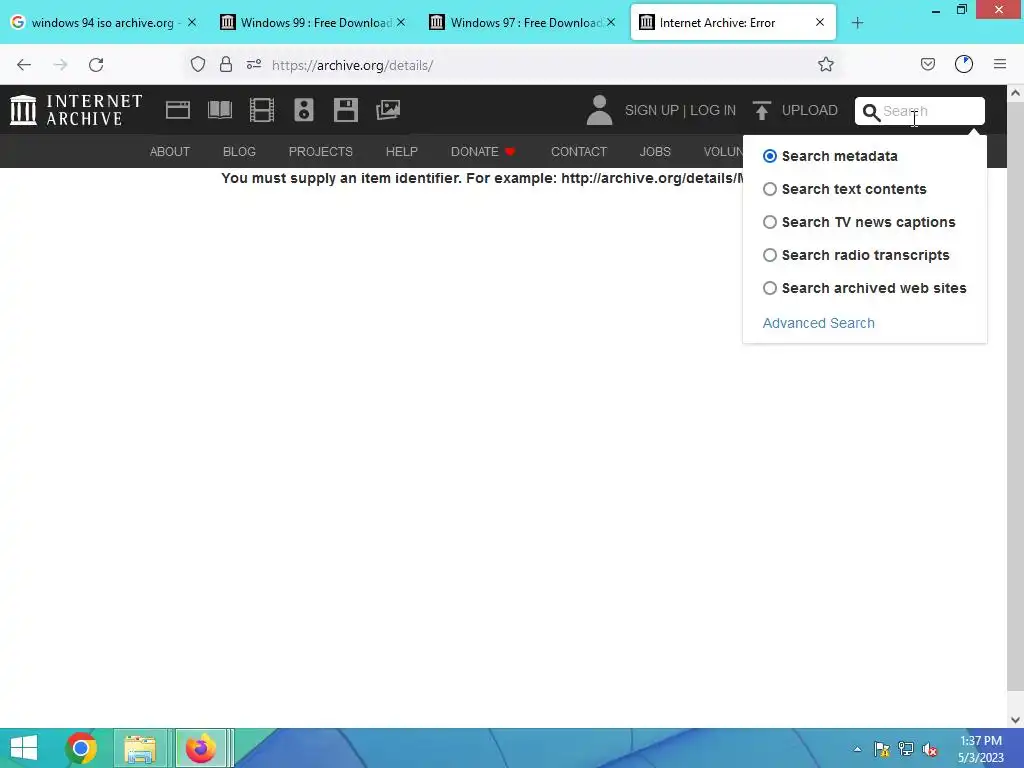Close the Windows 97 tab

pyautogui.click(x=611, y=22)
